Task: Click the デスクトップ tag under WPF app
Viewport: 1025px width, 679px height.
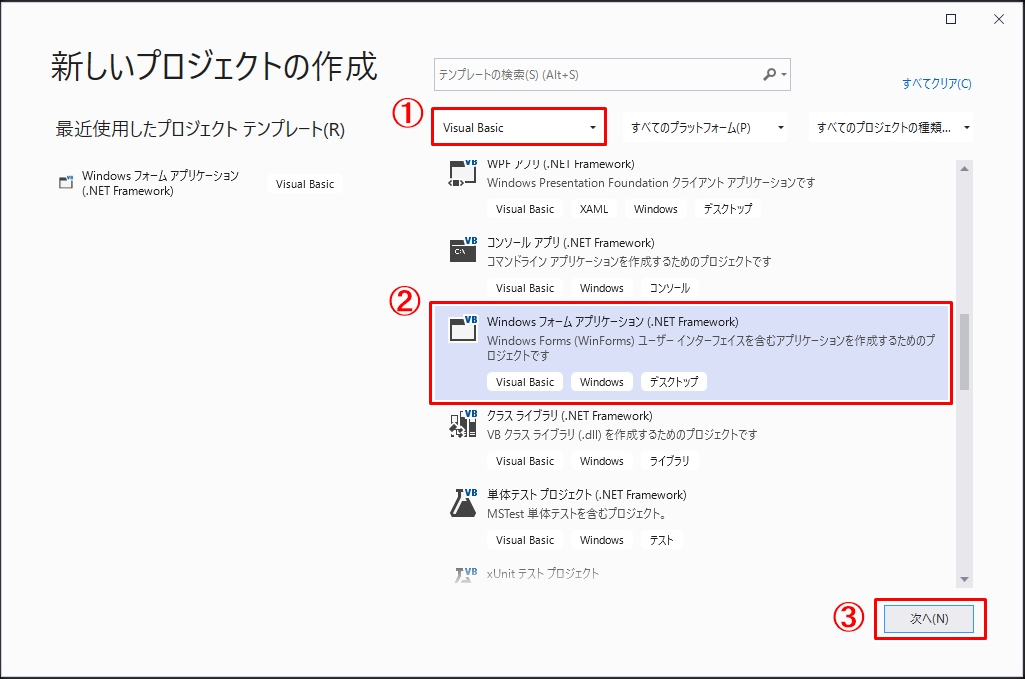Action: pos(728,209)
